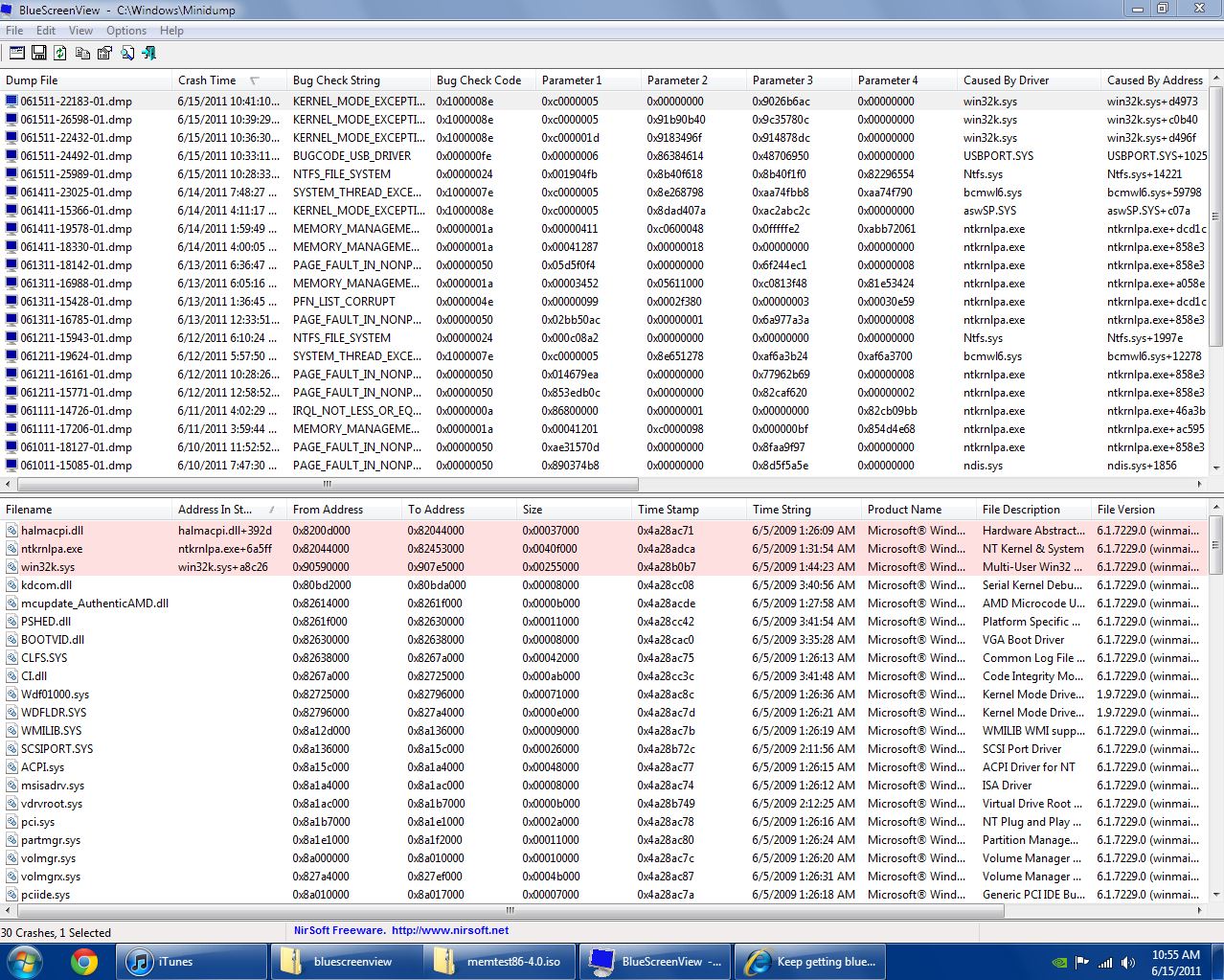Open the volume speaker tray icon
Image resolution: width=1224 pixels, height=980 pixels.
[1128, 963]
